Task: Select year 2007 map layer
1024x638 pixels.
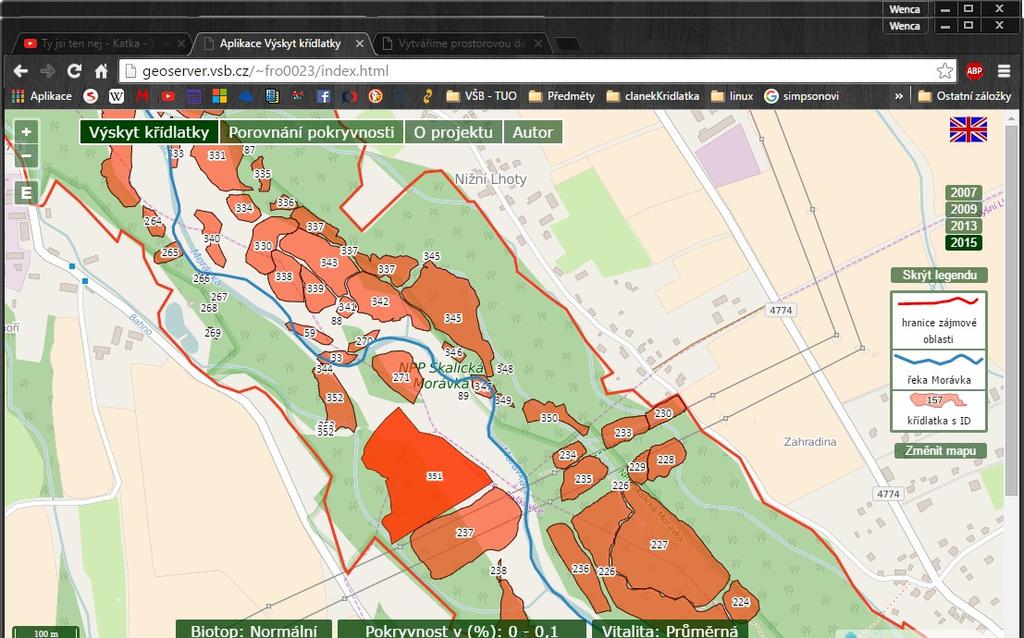Action: pos(963,193)
